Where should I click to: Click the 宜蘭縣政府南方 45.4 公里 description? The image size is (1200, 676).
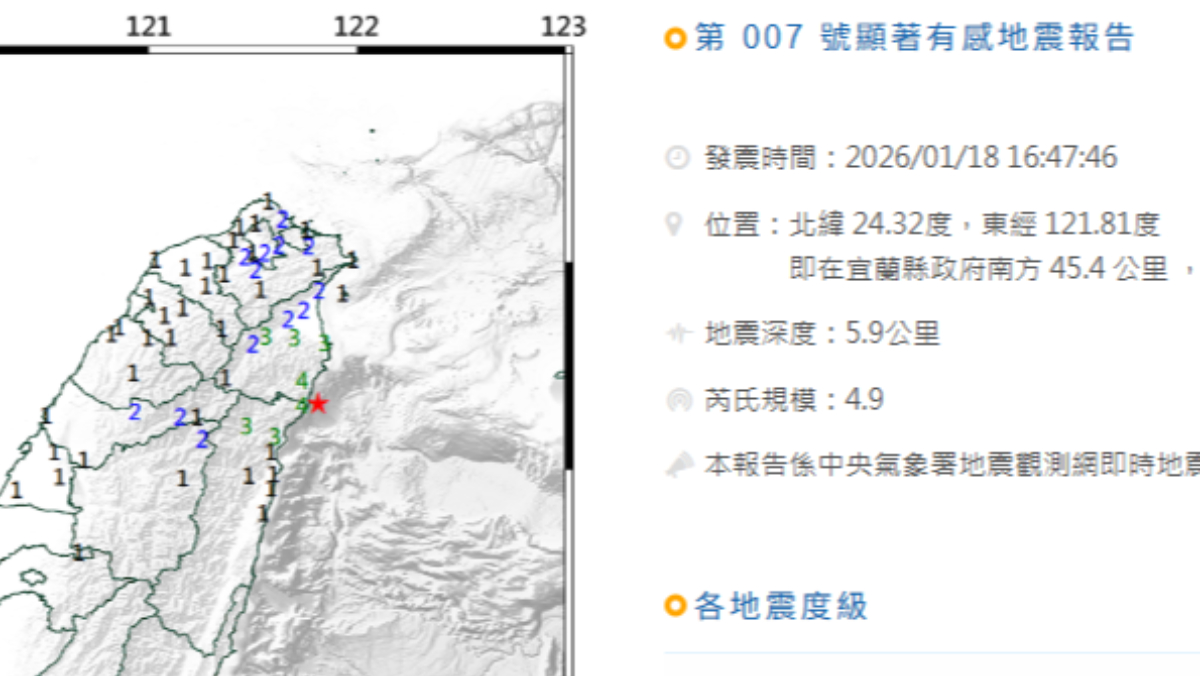pos(978,269)
